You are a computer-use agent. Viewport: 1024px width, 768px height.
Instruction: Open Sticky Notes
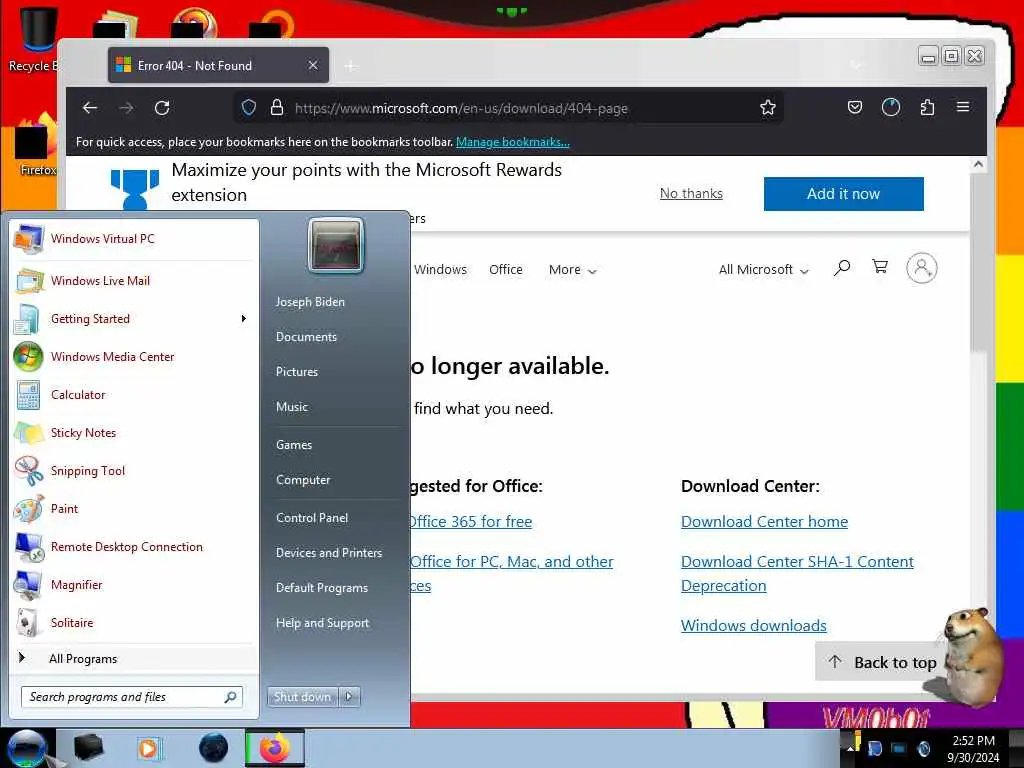(x=133, y=432)
